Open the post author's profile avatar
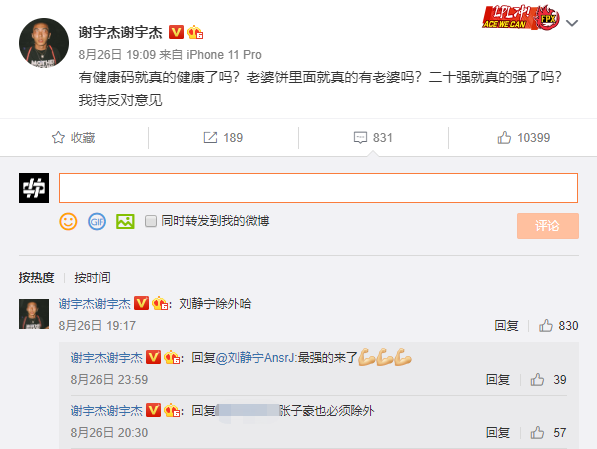The width and height of the screenshot is (597, 449). pos(44,43)
